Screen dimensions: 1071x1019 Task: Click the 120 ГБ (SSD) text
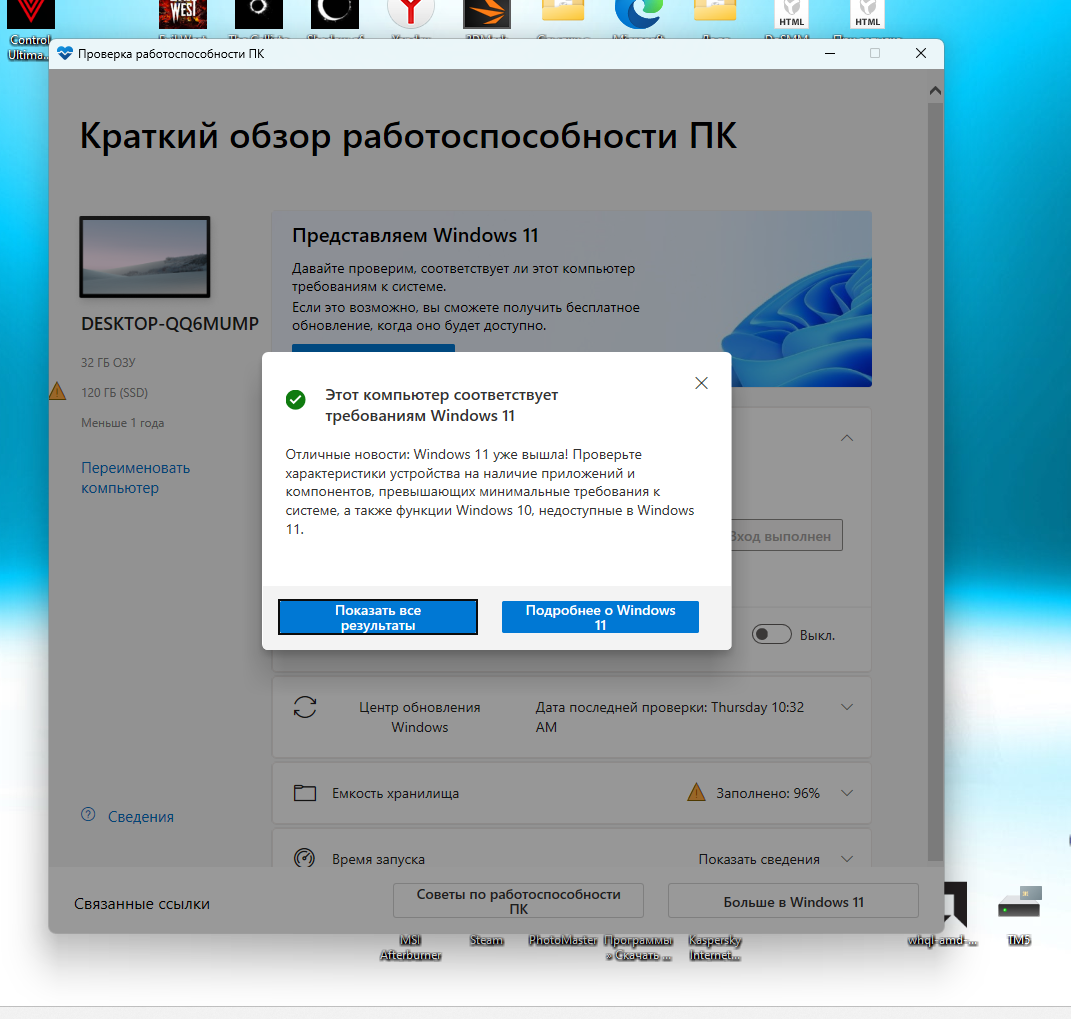114,393
